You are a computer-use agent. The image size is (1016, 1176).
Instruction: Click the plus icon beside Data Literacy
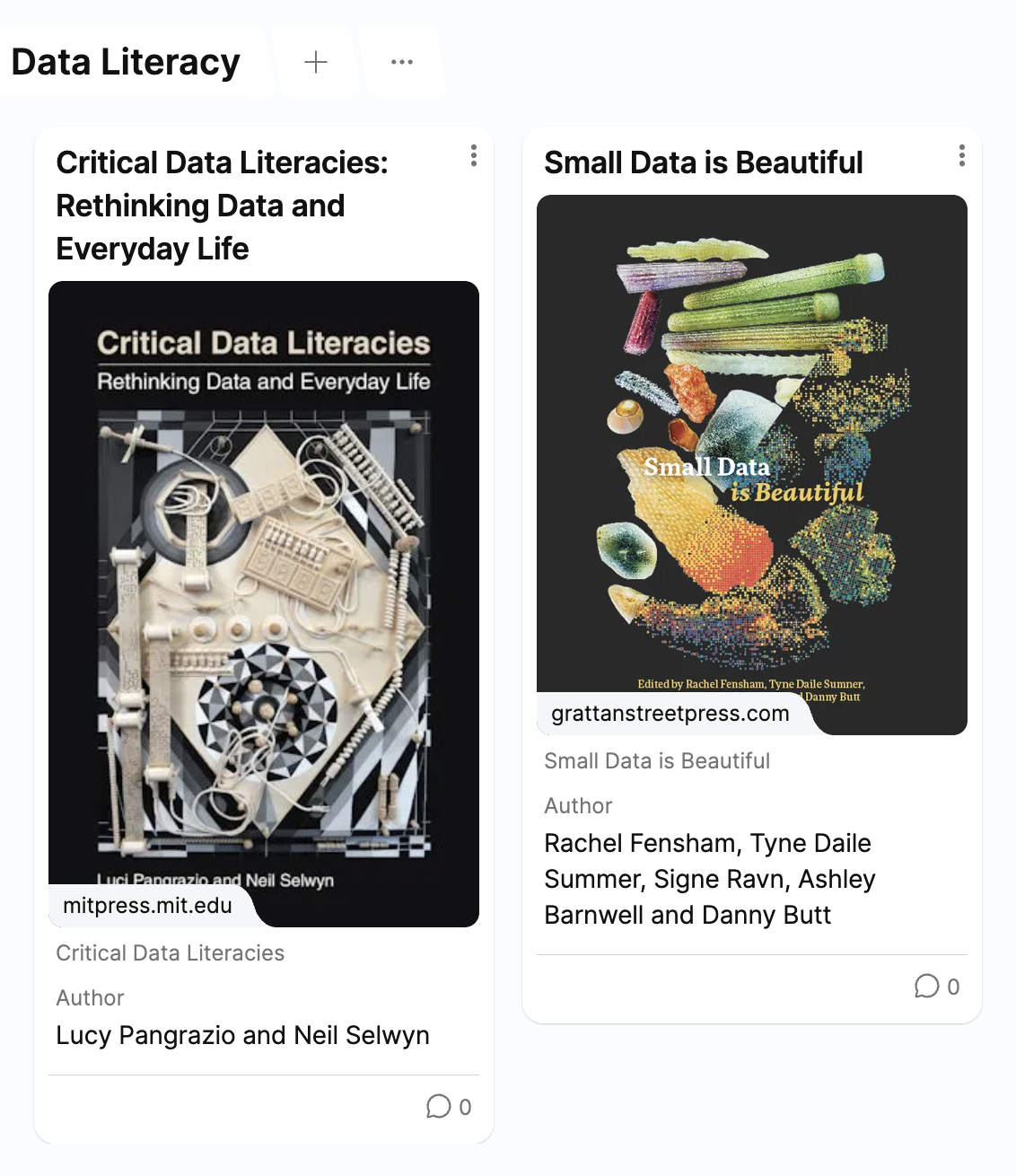click(x=316, y=62)
